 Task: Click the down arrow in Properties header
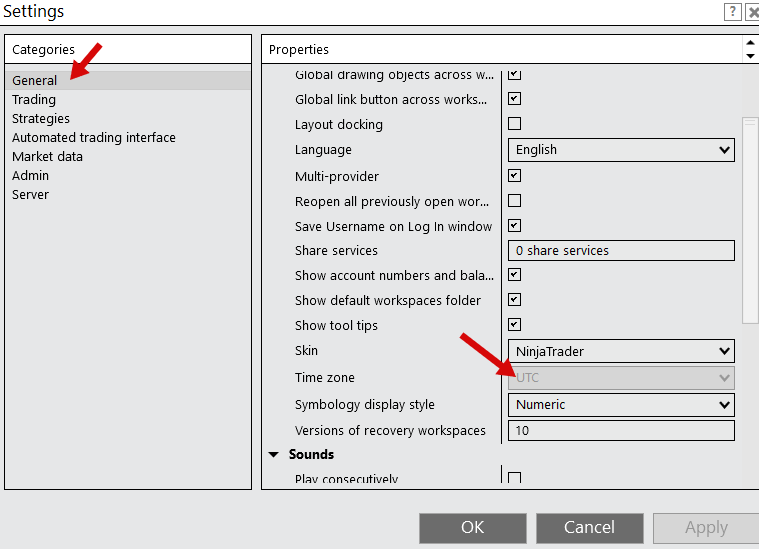coord(750,56)
